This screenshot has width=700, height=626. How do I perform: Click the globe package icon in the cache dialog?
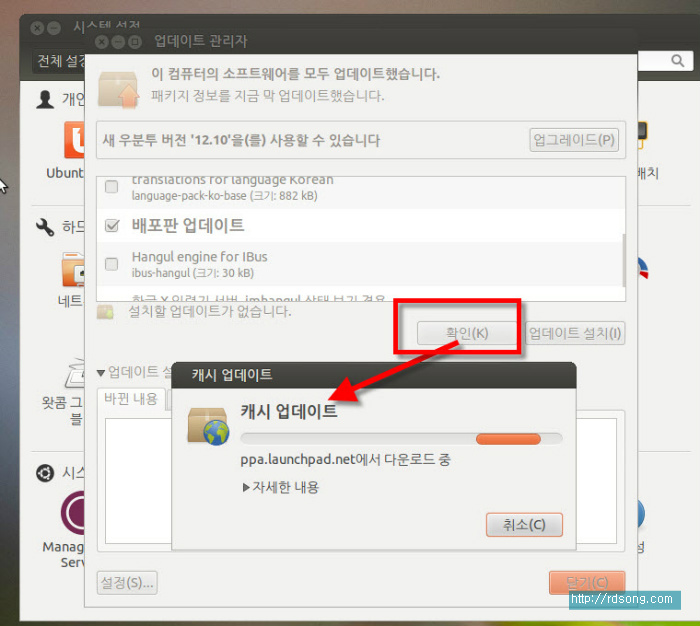tap(208, 426)
